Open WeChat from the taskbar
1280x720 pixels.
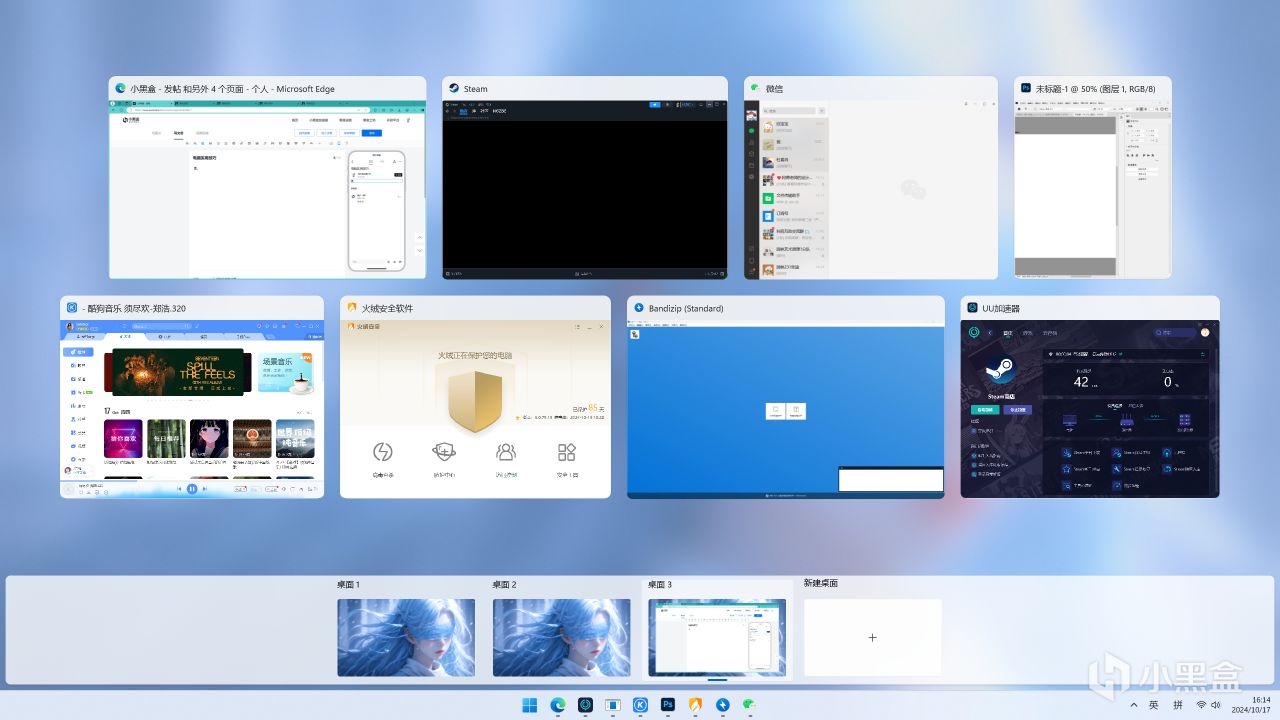tap(751, 705)
